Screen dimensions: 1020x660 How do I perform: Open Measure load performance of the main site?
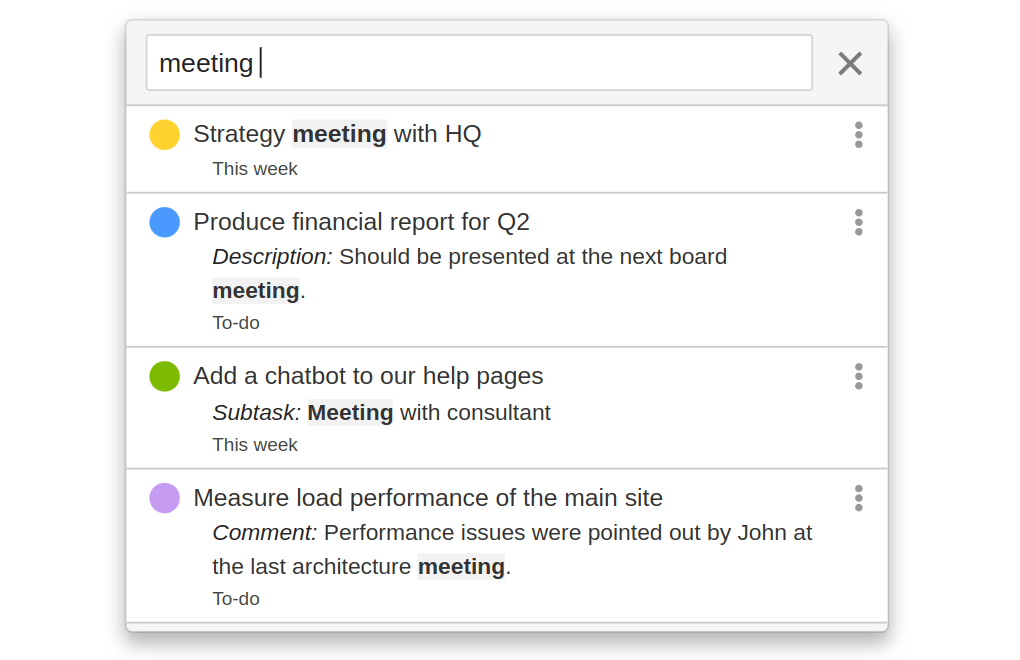[427, 498]
